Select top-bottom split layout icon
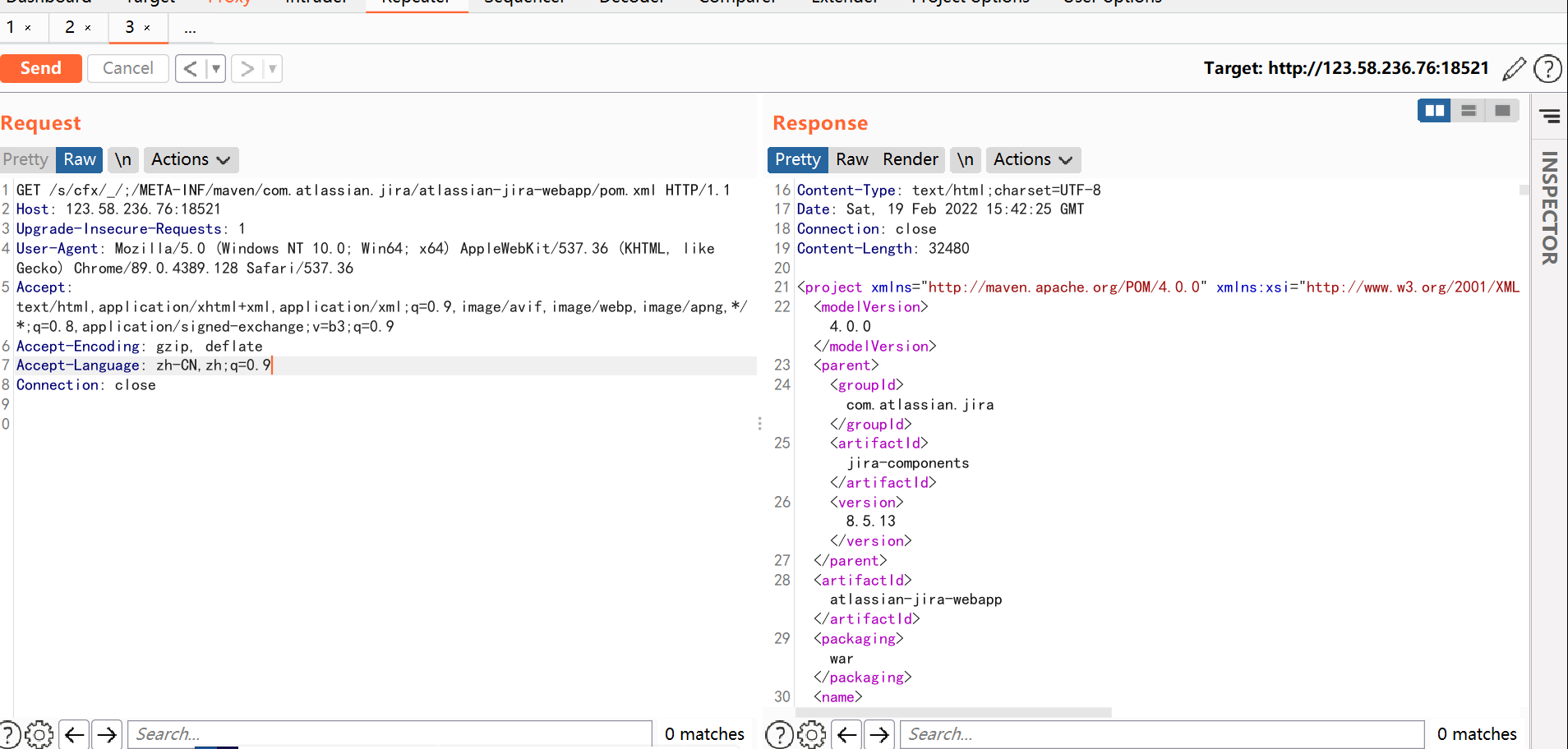Image resolution: width=1568 pixels, height=749 pixels. pos(1469,110)
